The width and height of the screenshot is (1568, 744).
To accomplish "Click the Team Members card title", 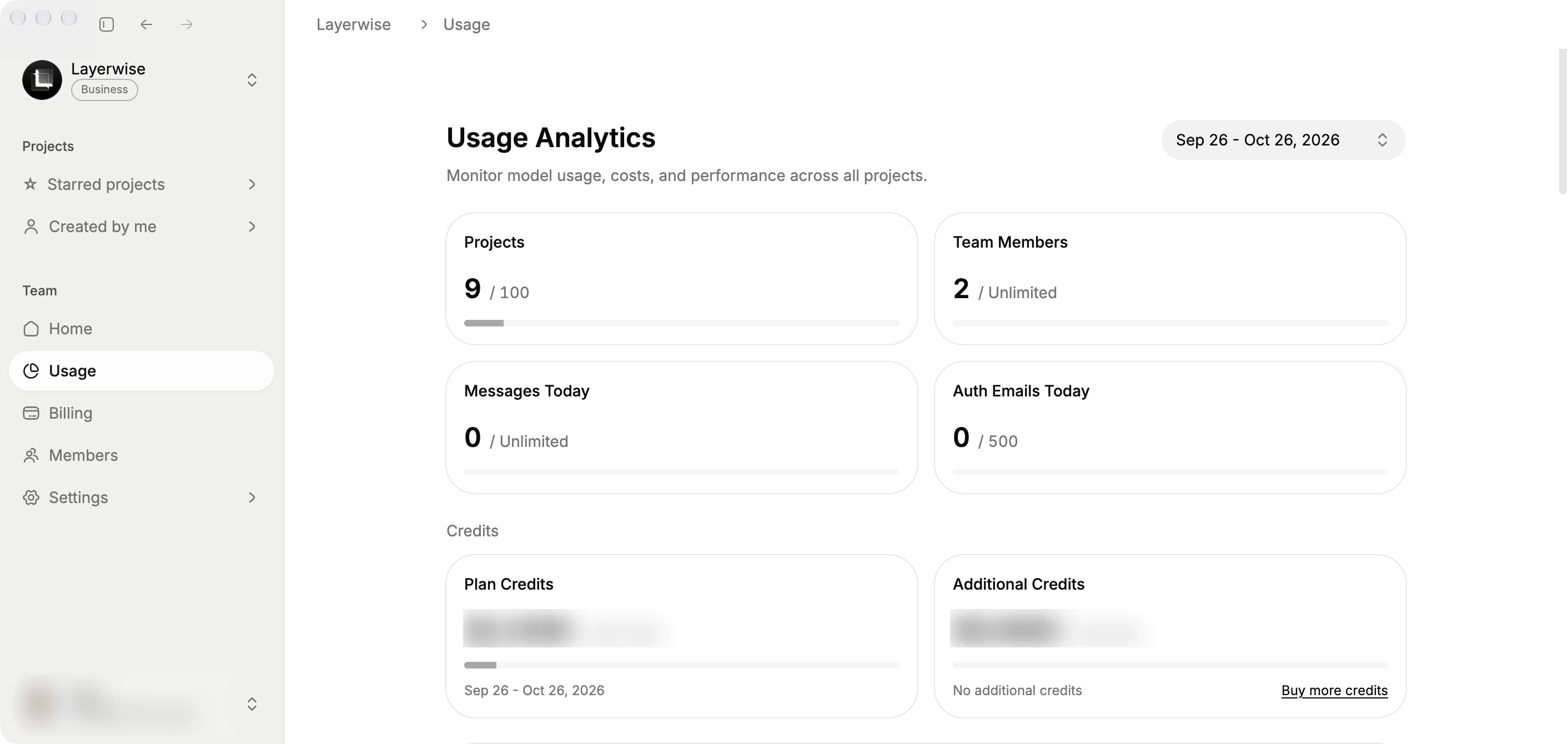I will point(1010,242).
